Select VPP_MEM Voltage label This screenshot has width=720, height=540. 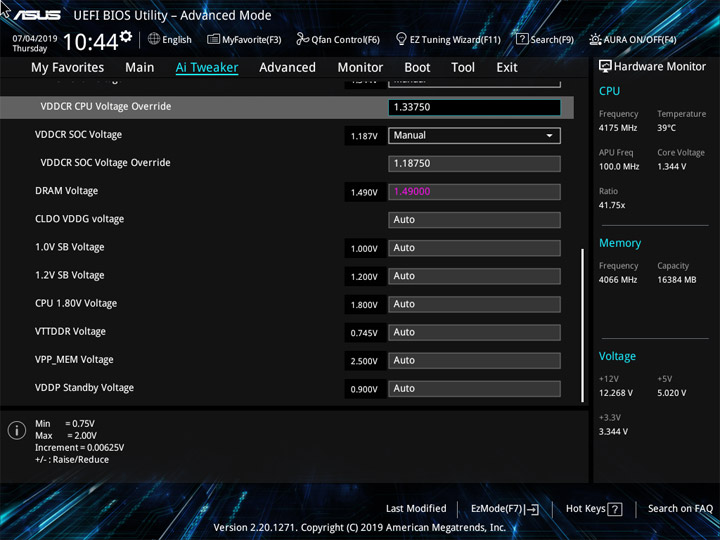[x=74, y=360]
